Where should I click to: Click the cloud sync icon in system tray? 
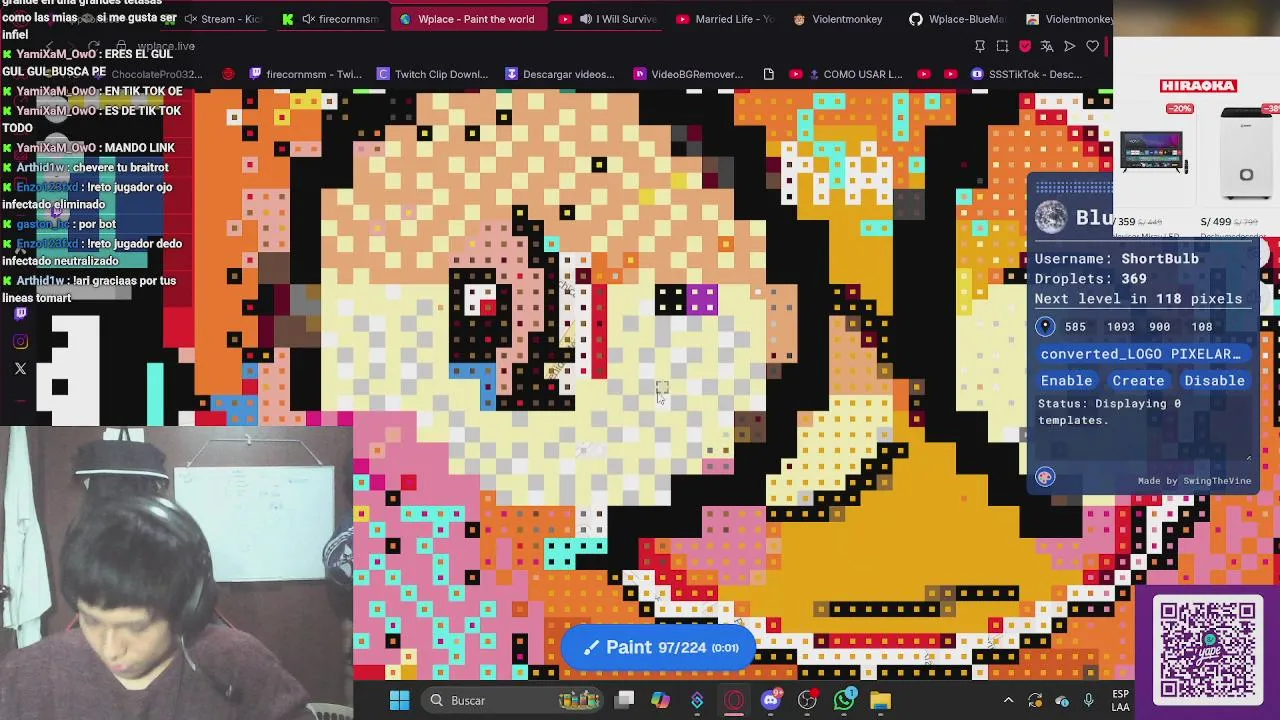(1062, 700)
